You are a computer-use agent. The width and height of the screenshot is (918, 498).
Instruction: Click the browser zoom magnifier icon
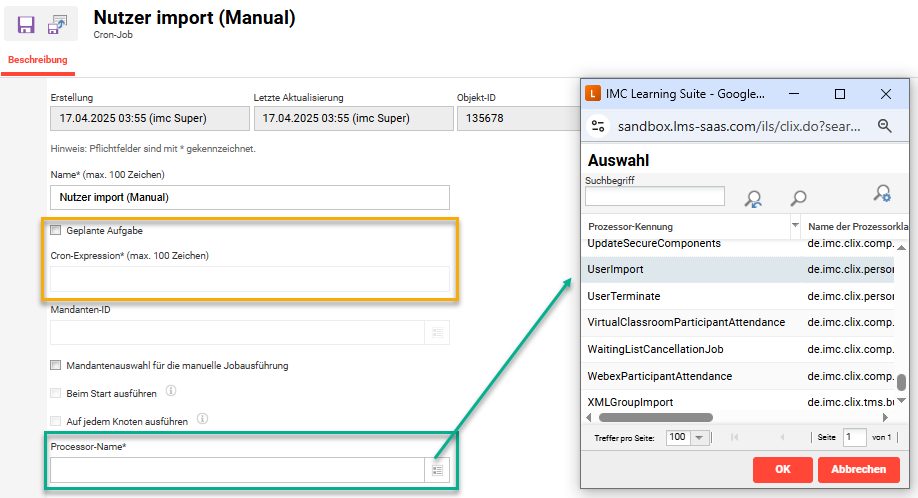(884, 126)
